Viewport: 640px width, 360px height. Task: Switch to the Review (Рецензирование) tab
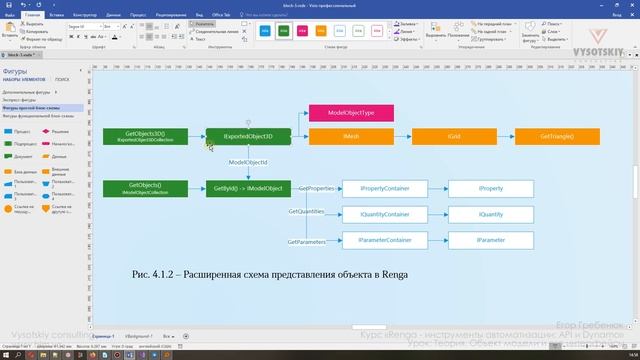pos(171,15)
